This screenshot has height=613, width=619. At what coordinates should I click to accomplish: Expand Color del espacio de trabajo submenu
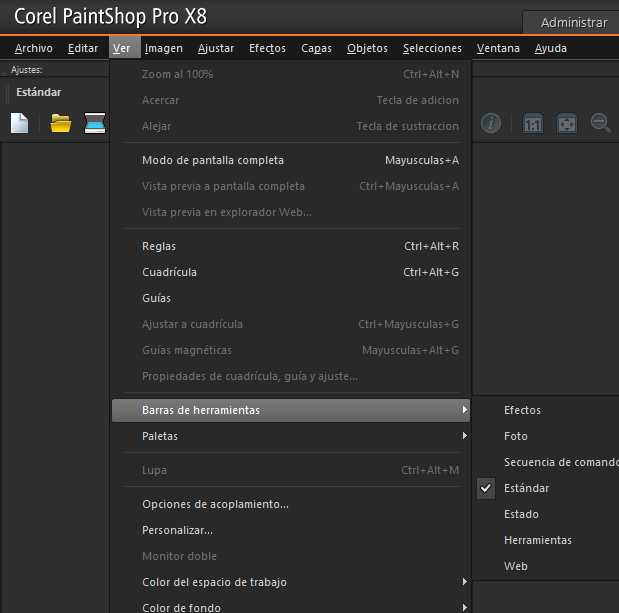tap(291, 582)
